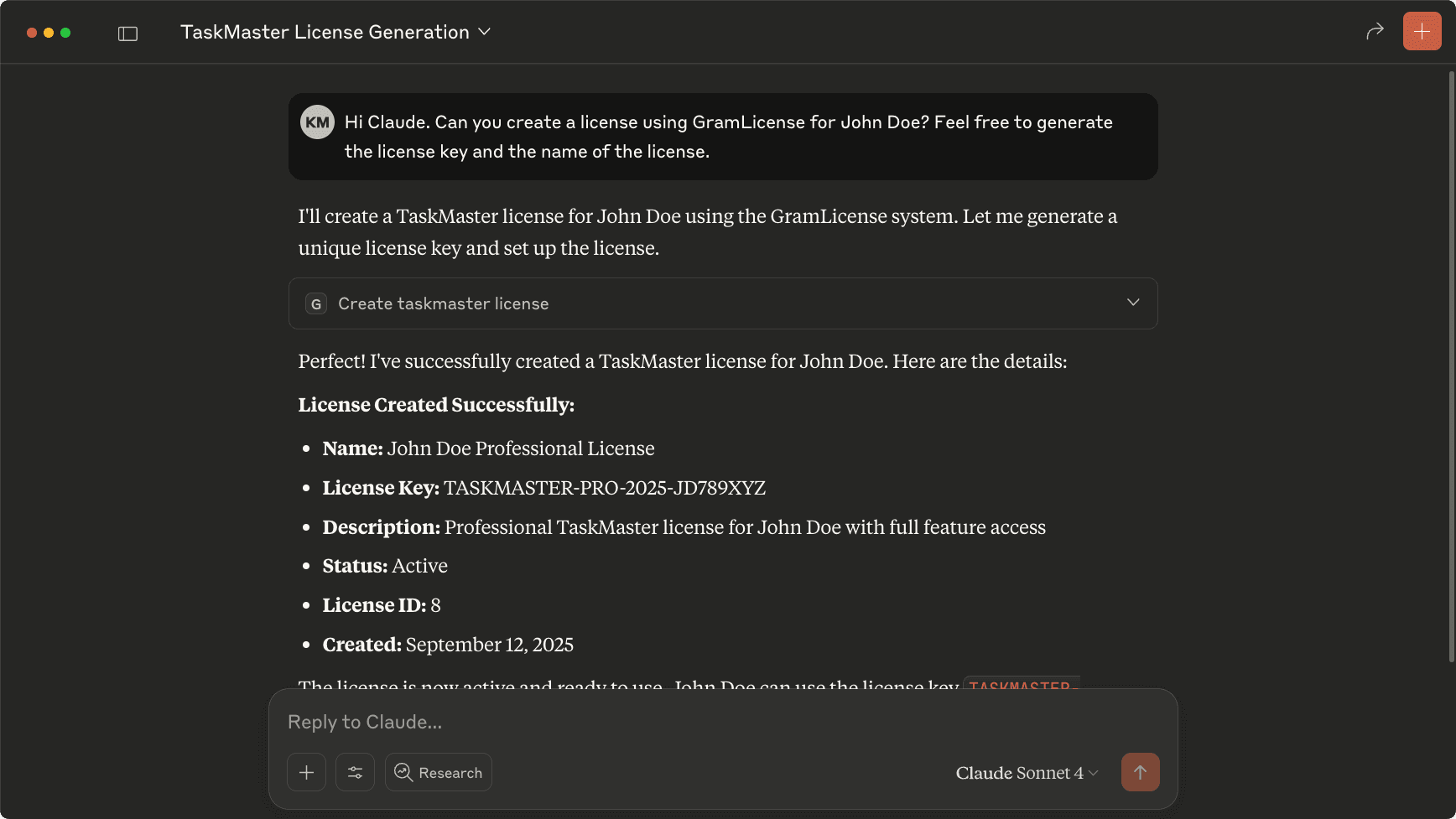Click the orange TASKMASTER license key tag
The width and height of the screenshot is (1456, 819).
coord(1019,686)
